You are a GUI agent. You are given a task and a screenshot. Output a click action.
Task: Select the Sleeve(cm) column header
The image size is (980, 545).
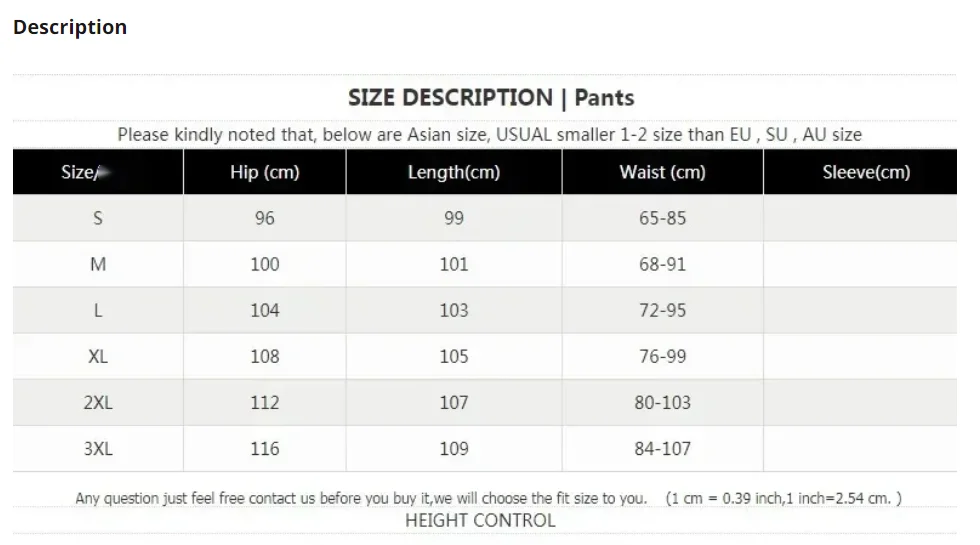866,172
